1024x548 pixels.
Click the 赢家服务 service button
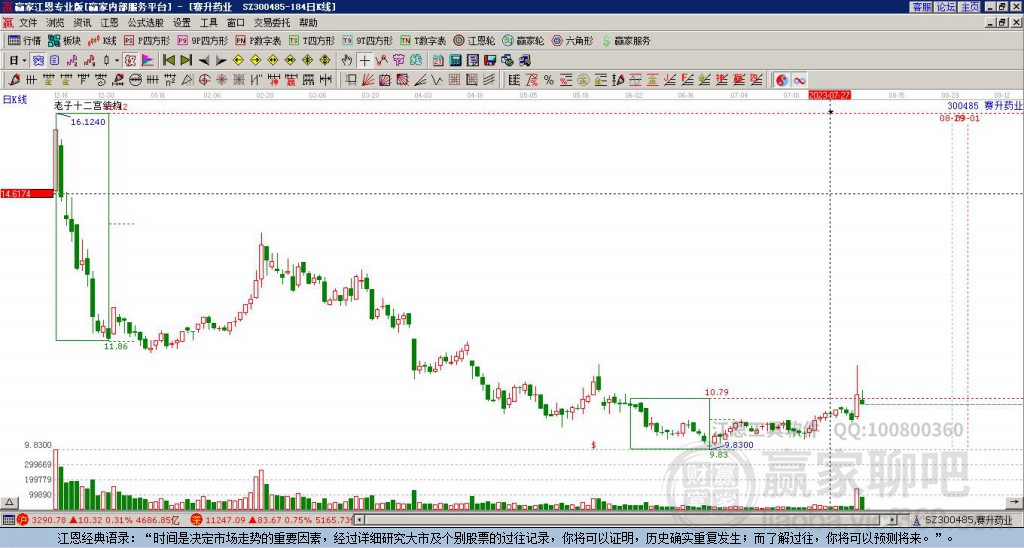[x=626, y=40]
